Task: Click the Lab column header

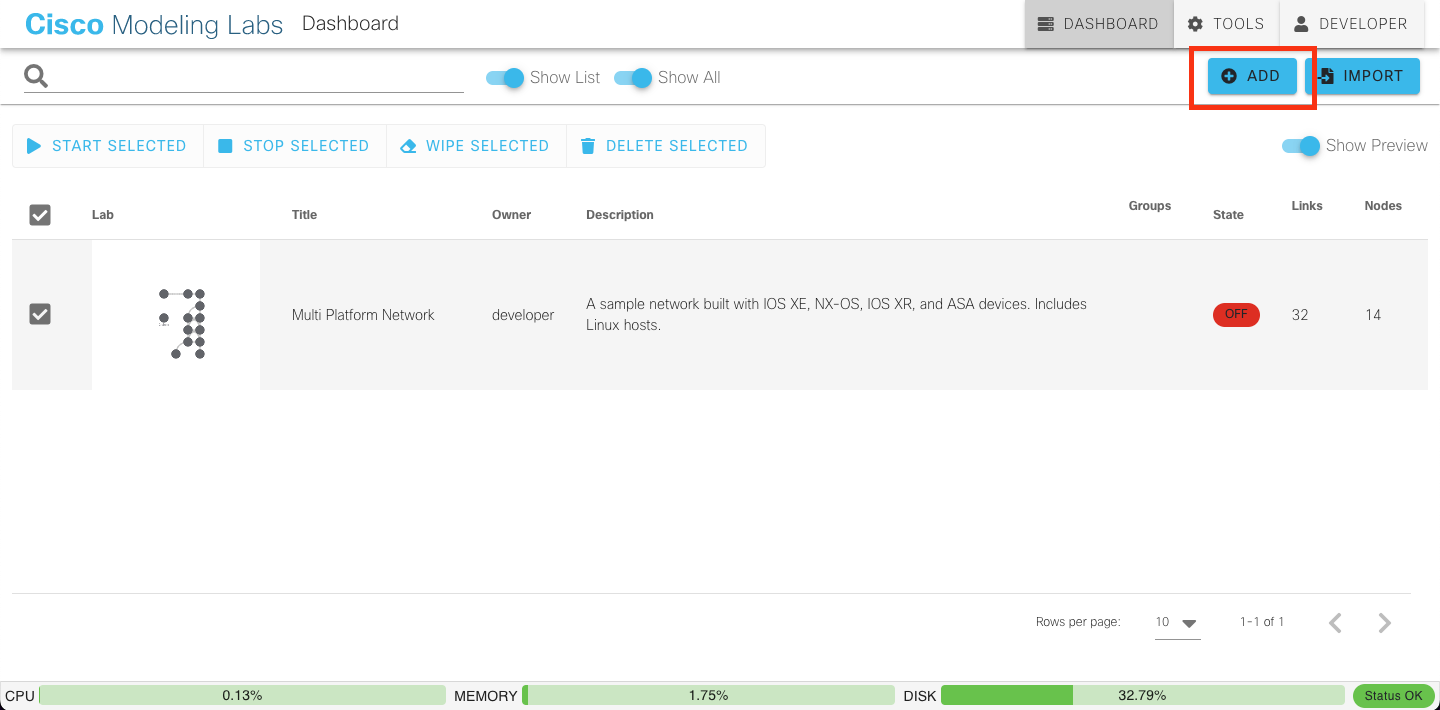Action: point(103,215)
